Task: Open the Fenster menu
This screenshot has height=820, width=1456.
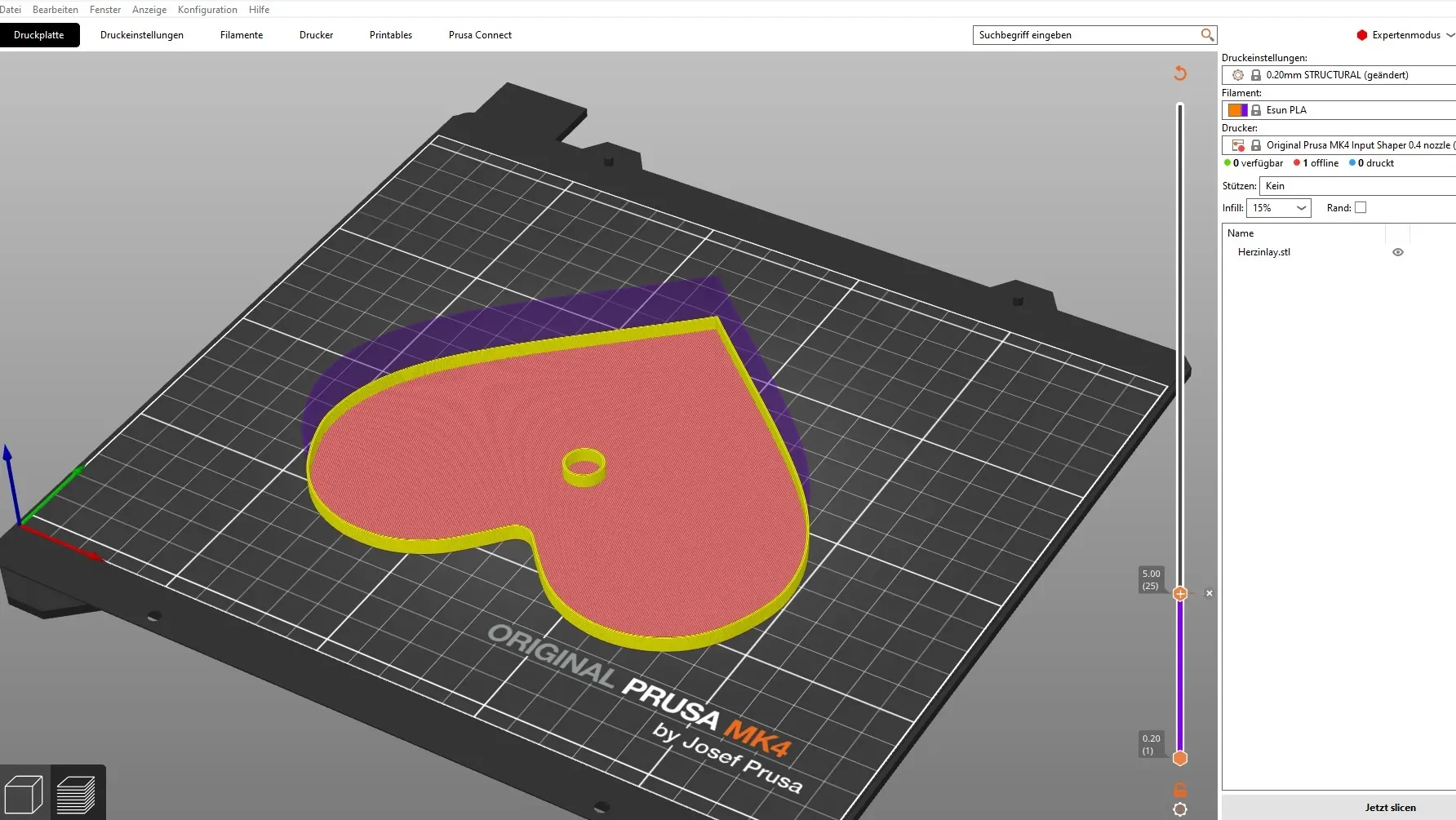Action: point(105,10)
